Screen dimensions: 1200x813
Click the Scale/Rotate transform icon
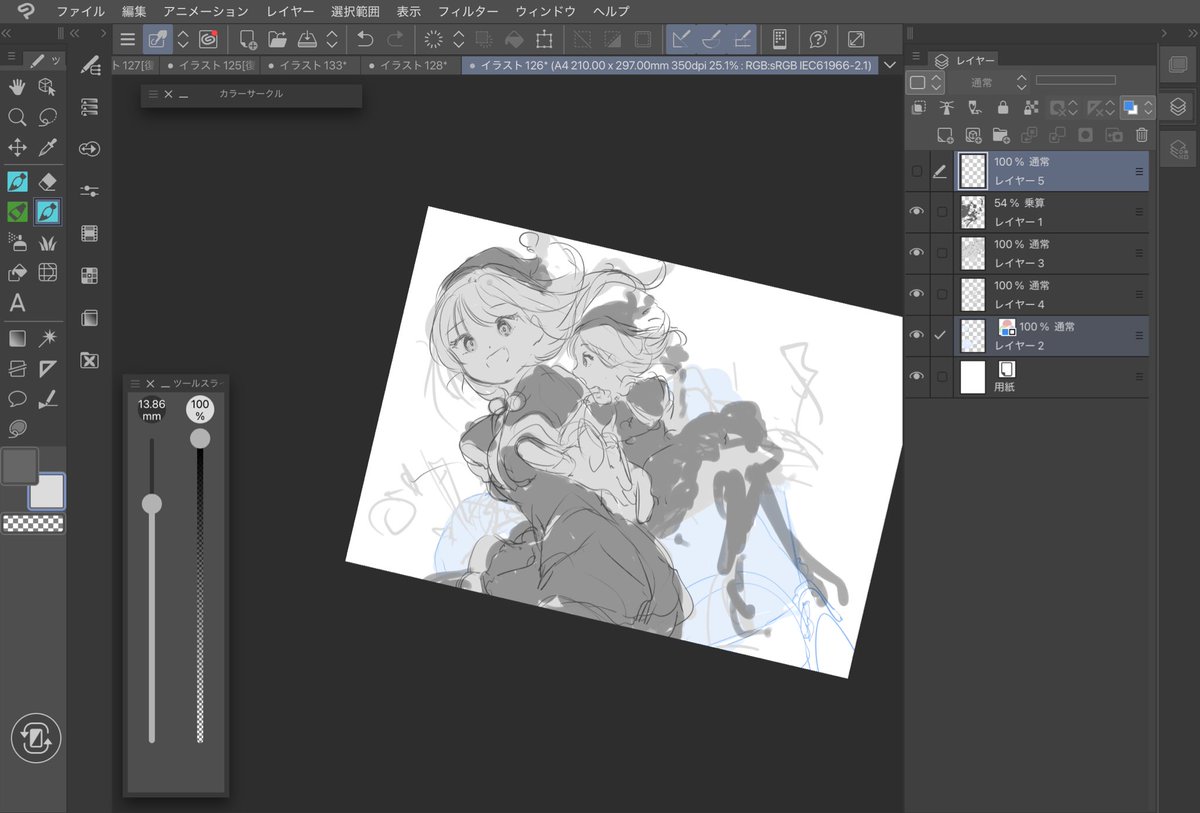point(544,40)
